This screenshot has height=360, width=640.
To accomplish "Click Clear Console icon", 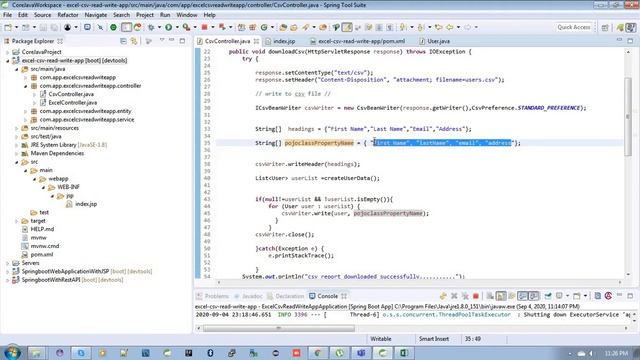I will 490,296.
